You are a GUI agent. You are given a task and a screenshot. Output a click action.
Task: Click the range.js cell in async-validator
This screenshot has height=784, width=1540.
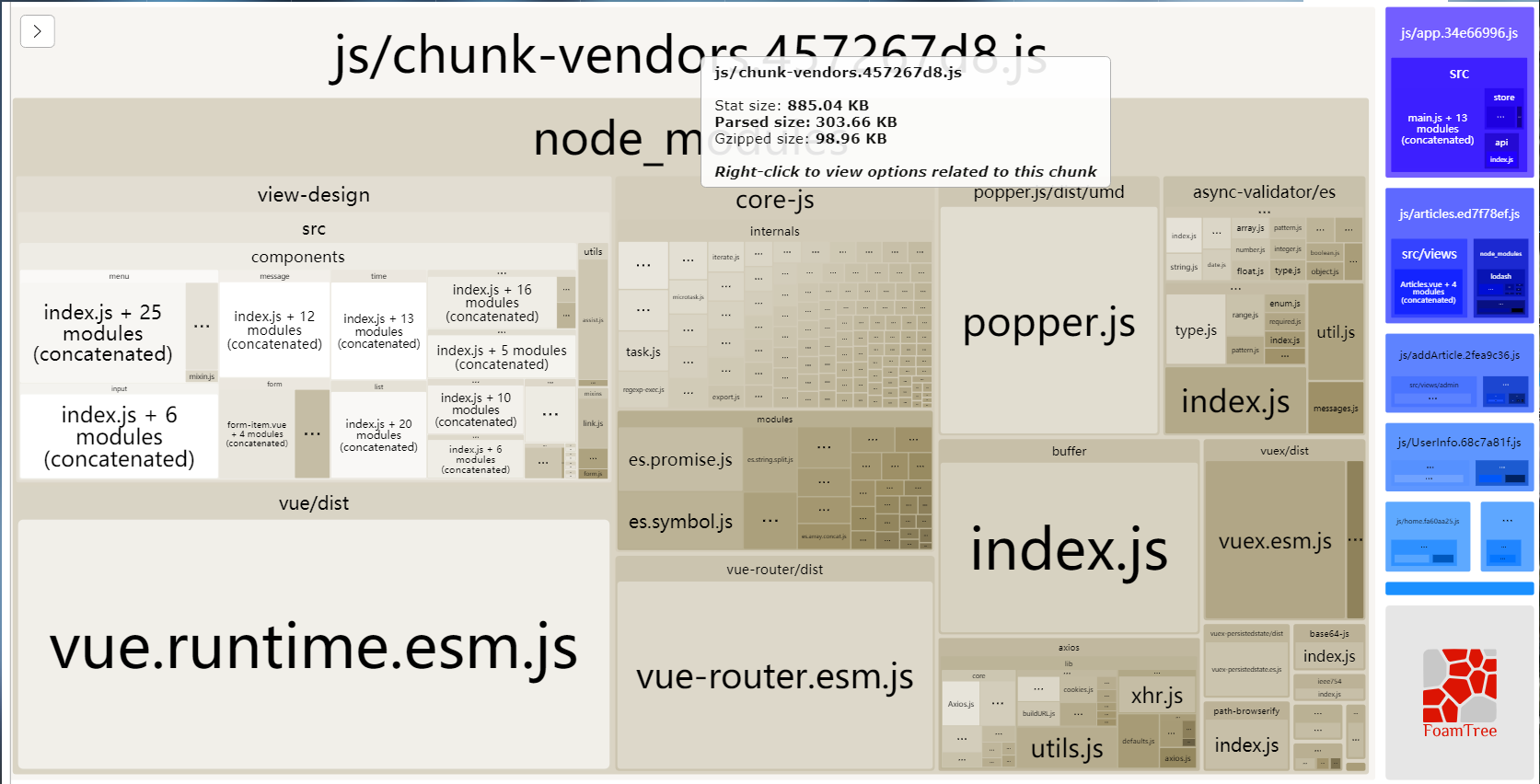[1245, 316]
